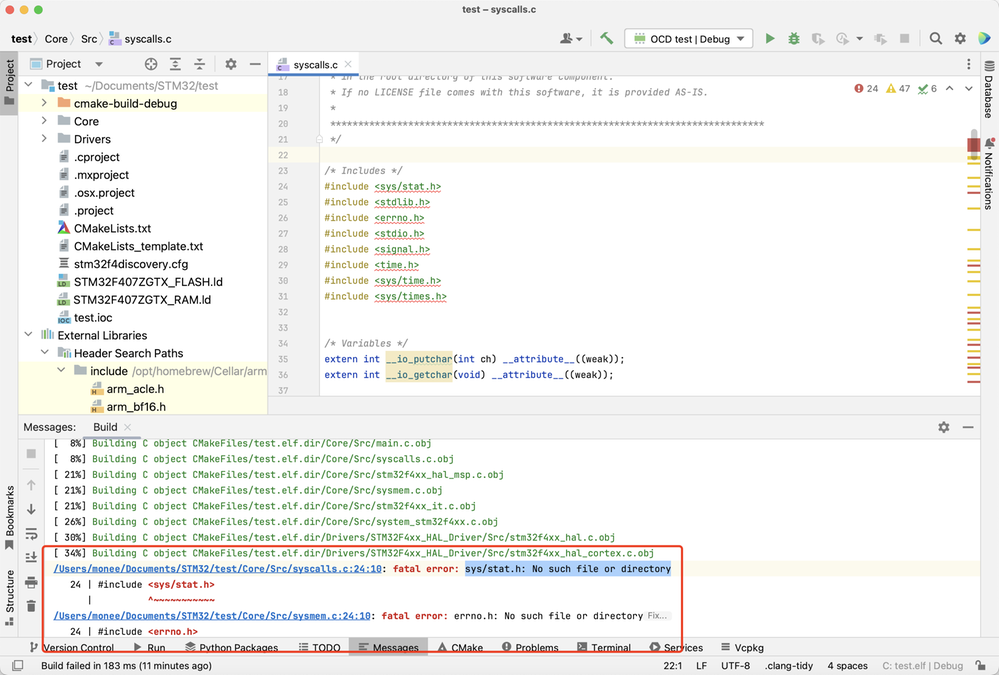Toggle soft-wrap in the Messages output
The width and height of the screenshot is (999, 675).
point(32,533)
